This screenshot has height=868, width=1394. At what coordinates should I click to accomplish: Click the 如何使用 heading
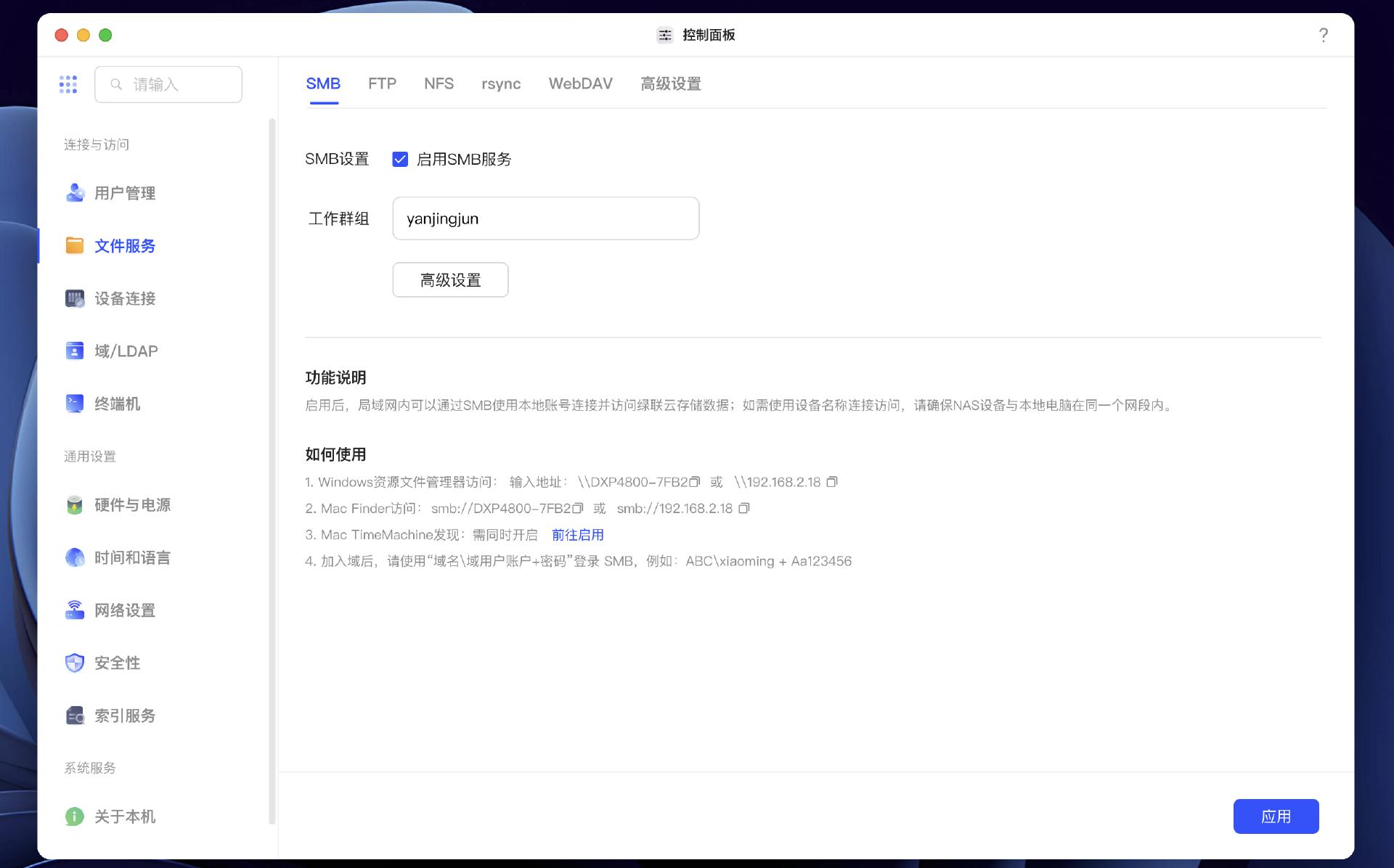[335, 454]
